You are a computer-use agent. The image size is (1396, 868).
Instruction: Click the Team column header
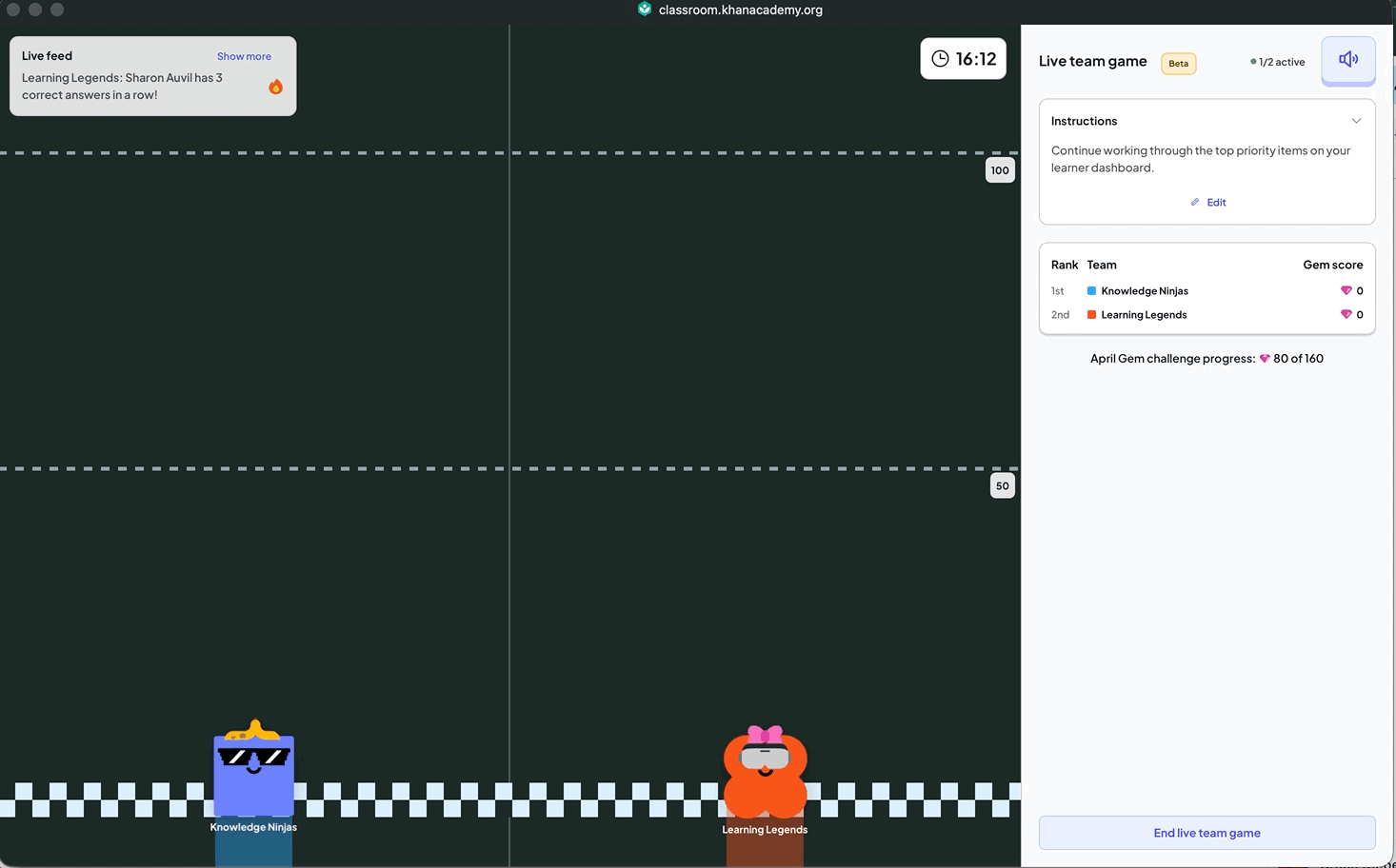pyautogui.click(x=1102, y=265)
